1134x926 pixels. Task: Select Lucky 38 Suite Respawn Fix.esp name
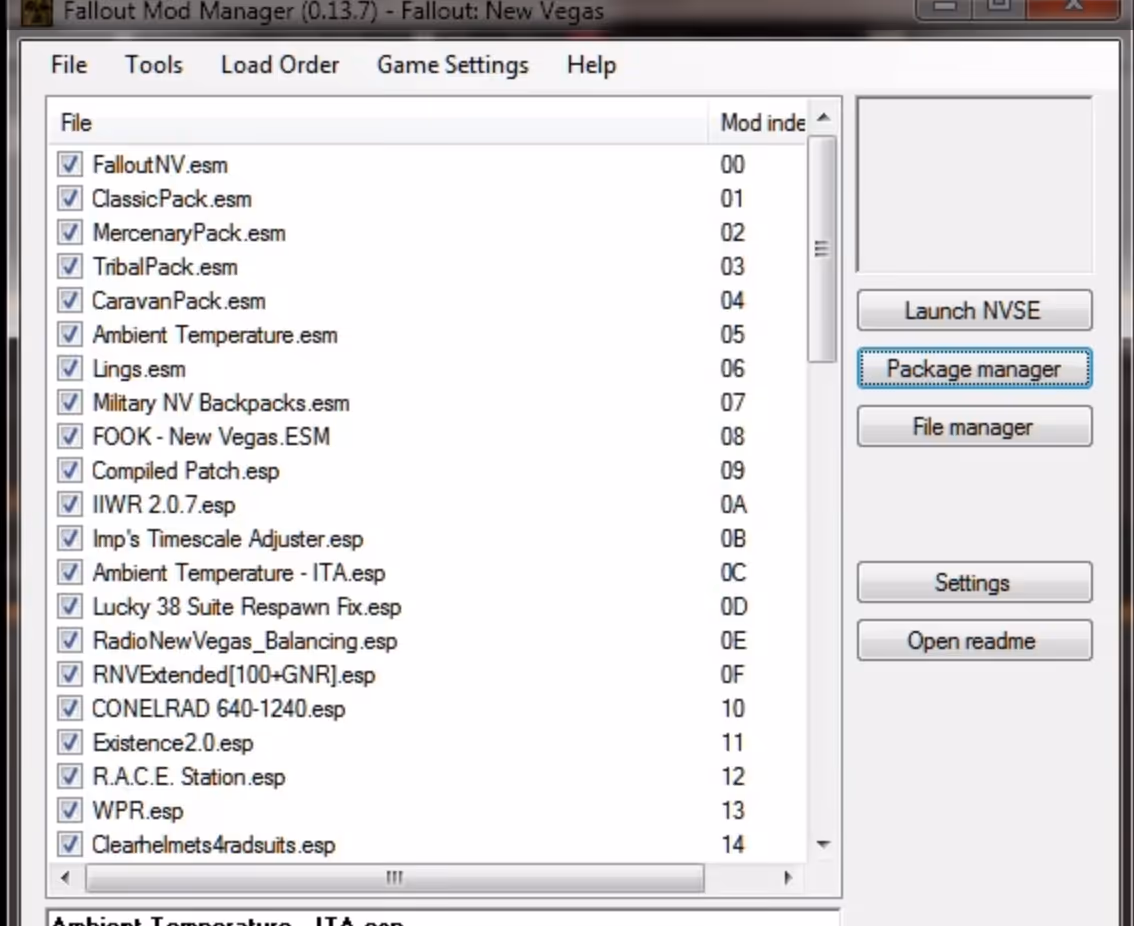pos(247,607)
